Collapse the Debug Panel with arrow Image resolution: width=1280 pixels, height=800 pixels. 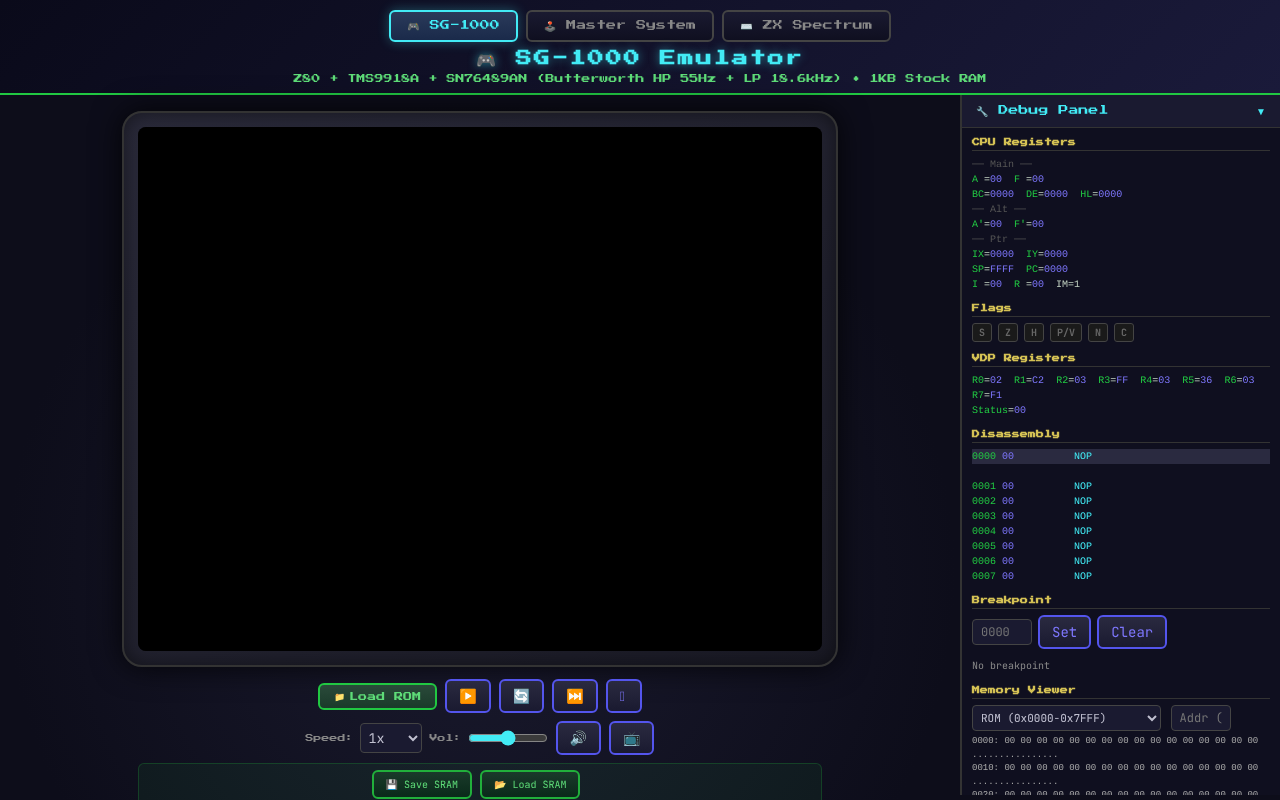click(1261, 111)
